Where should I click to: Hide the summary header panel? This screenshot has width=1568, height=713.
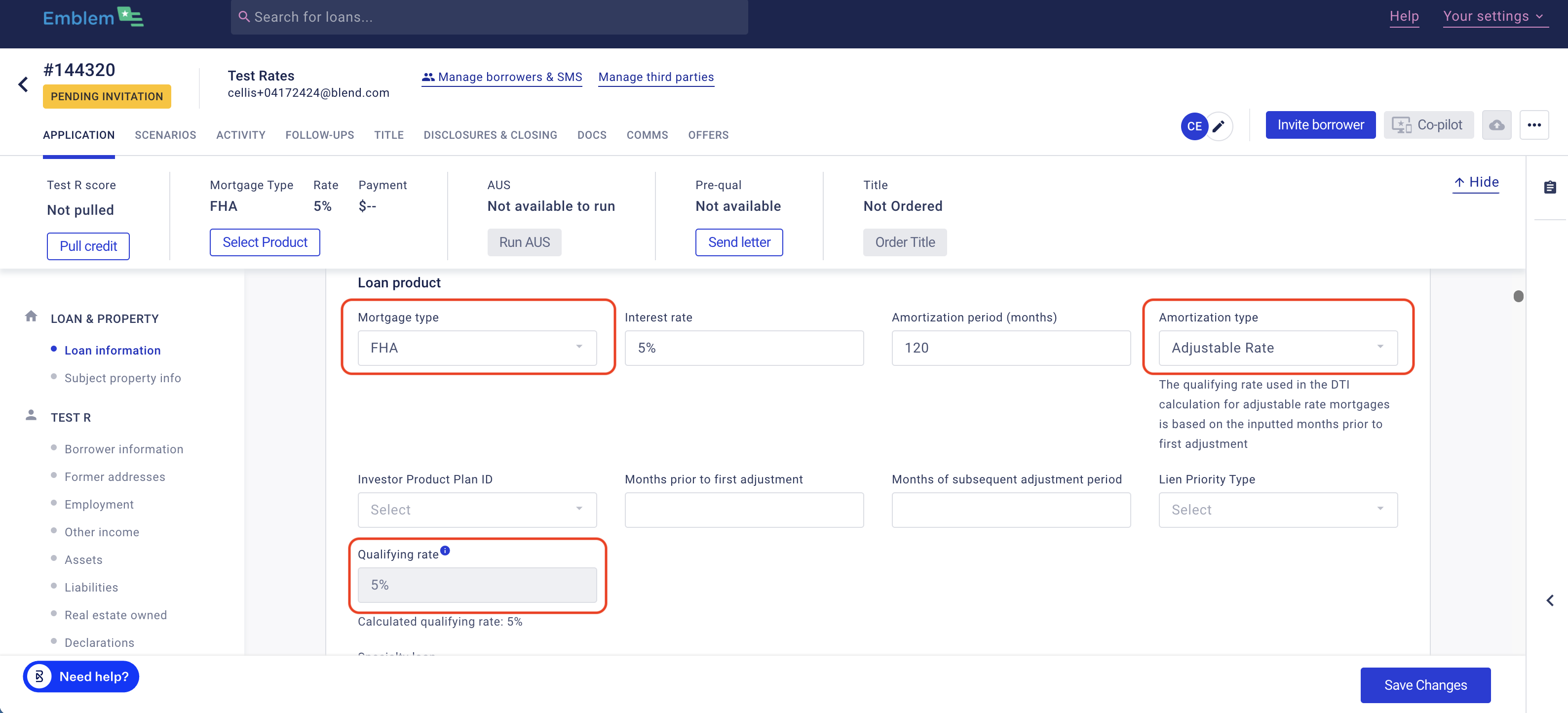pos(1476,182)
